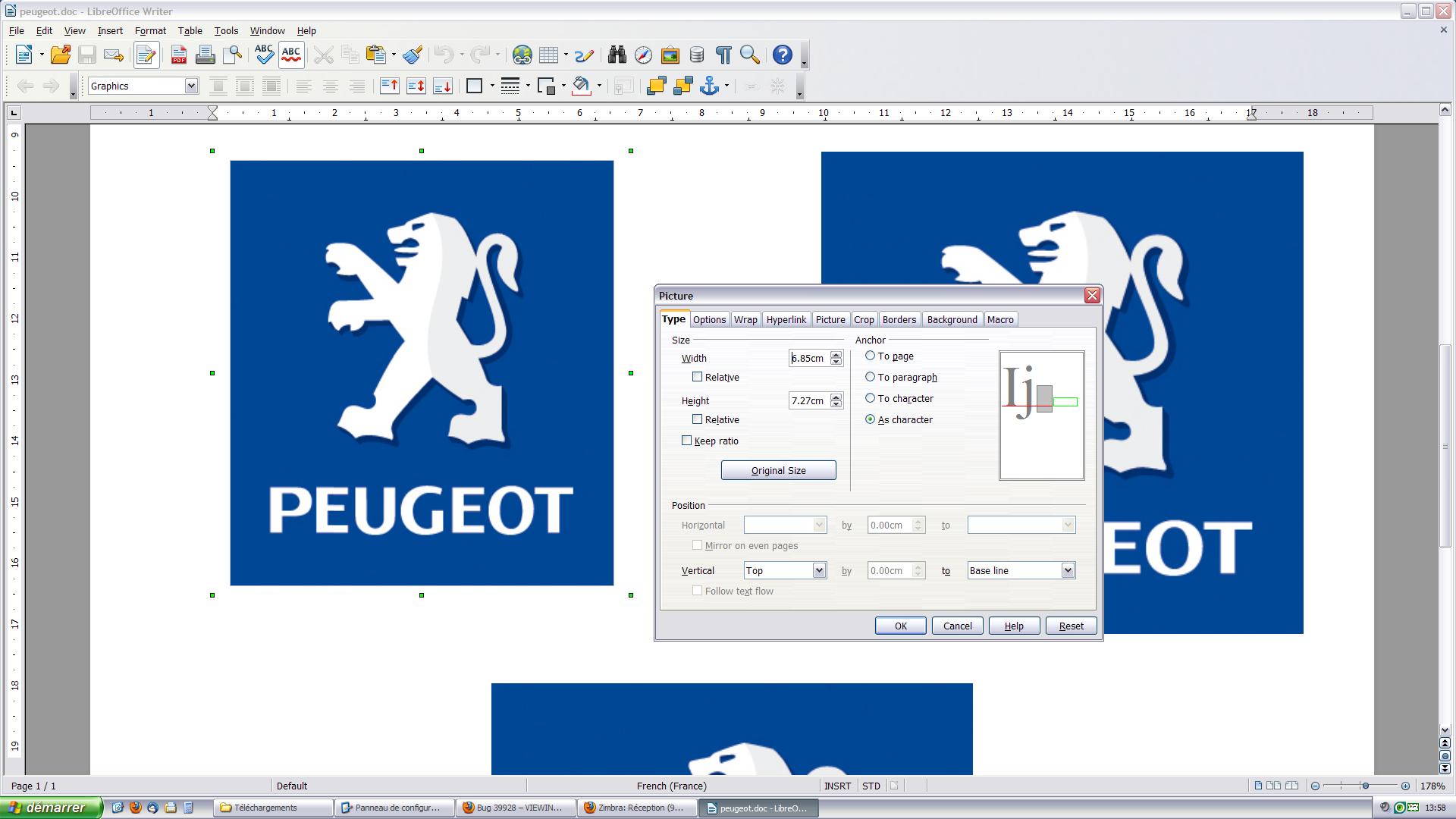Open the Base line dropdown

click(x=1068, y=570)
